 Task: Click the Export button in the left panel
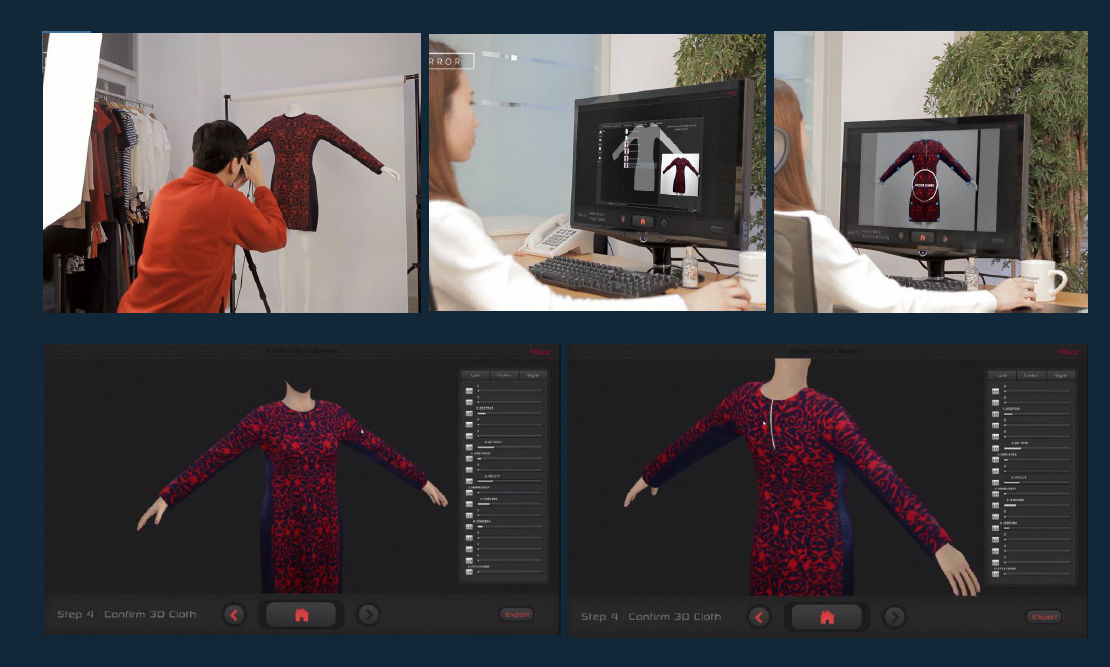click(x=518, y=615)
